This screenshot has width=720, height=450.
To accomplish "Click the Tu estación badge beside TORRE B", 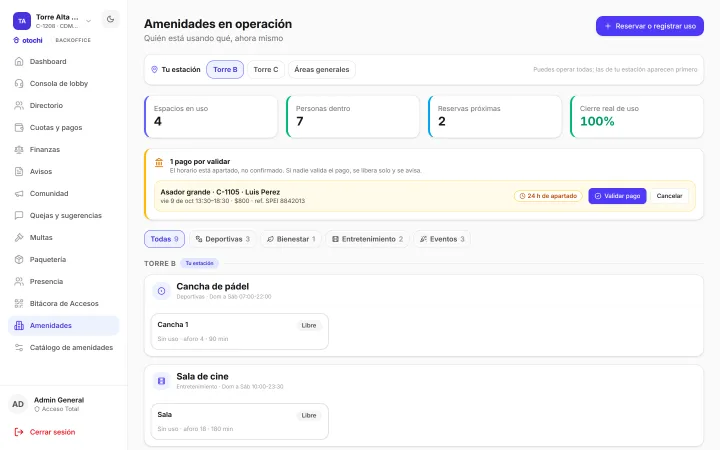I will click(x=199, y=264).
